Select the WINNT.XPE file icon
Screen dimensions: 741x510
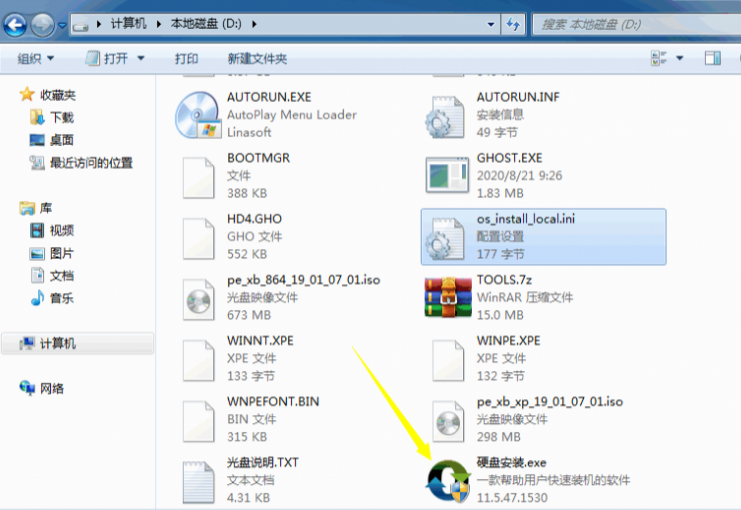[198, 361]
